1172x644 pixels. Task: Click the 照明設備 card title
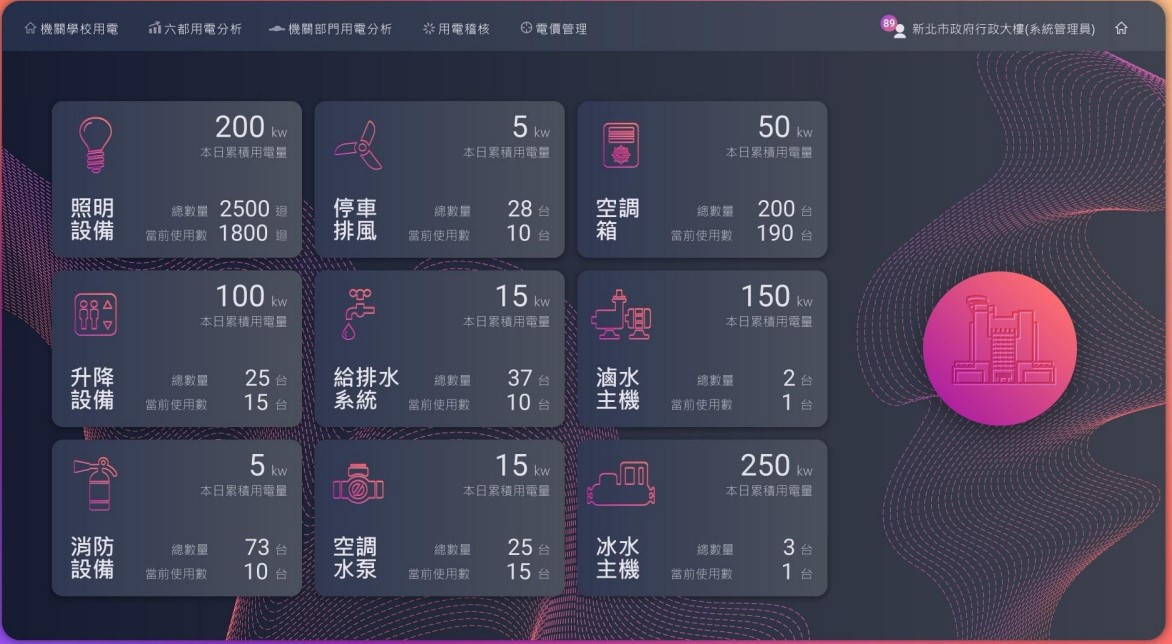93,219
